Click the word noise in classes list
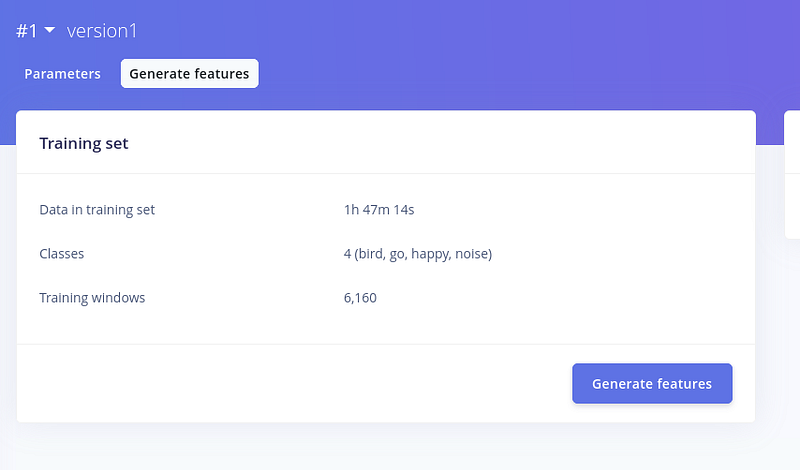 pos(471,254)
